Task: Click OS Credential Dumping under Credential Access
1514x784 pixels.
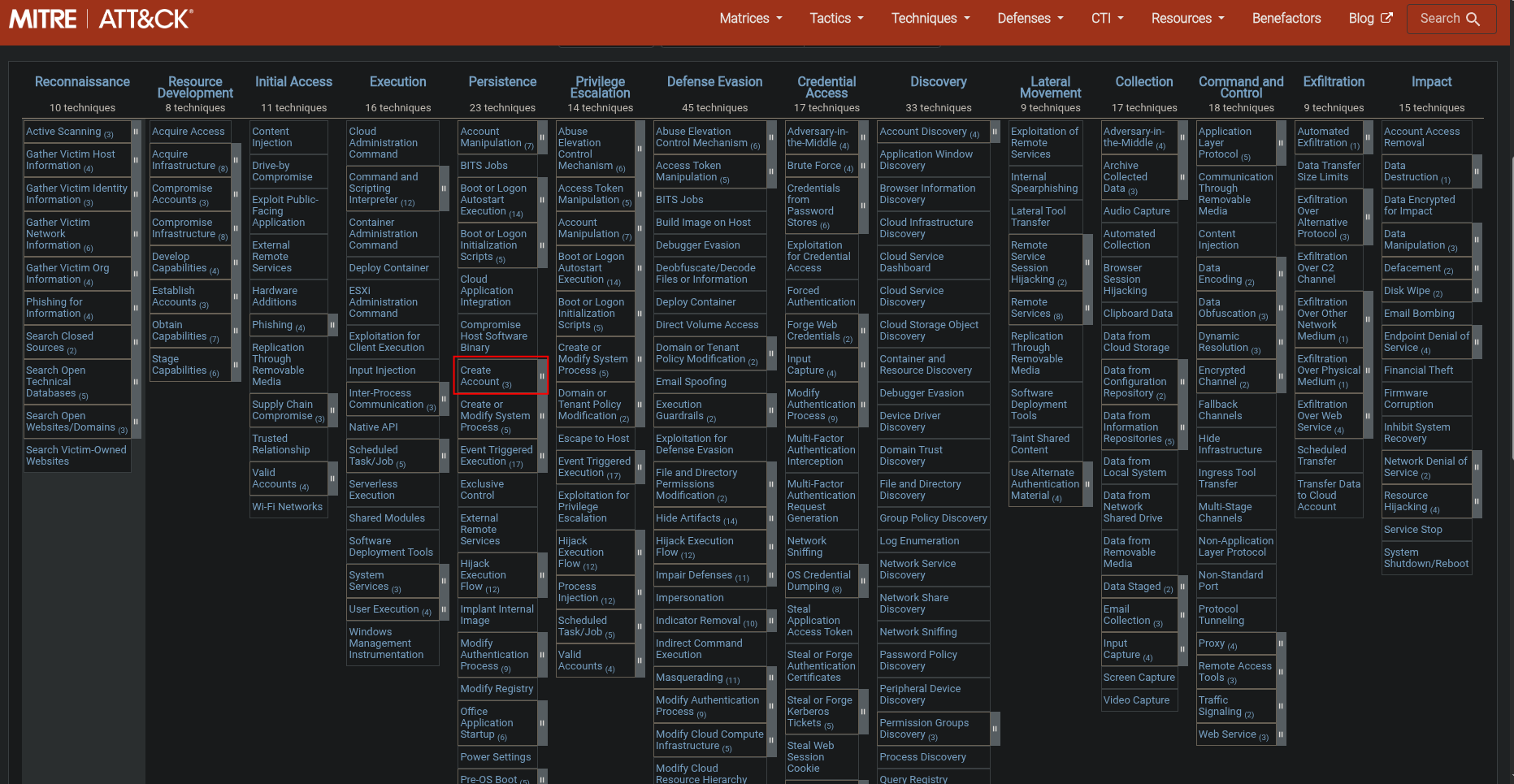Action: pyautogui.click(x=818, y=580)
